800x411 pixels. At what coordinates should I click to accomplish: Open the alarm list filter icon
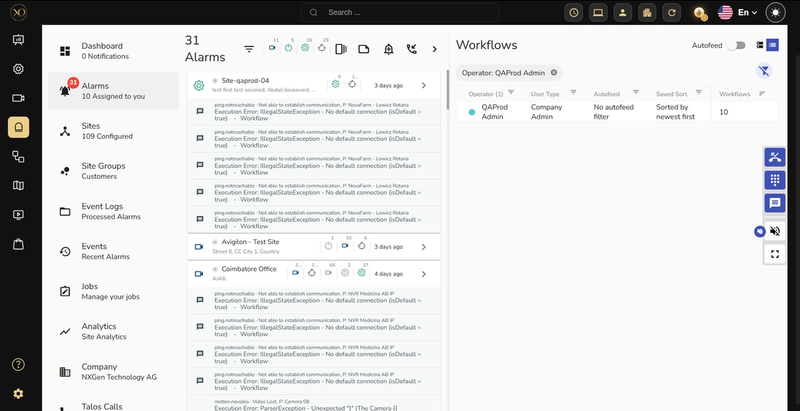249,48
